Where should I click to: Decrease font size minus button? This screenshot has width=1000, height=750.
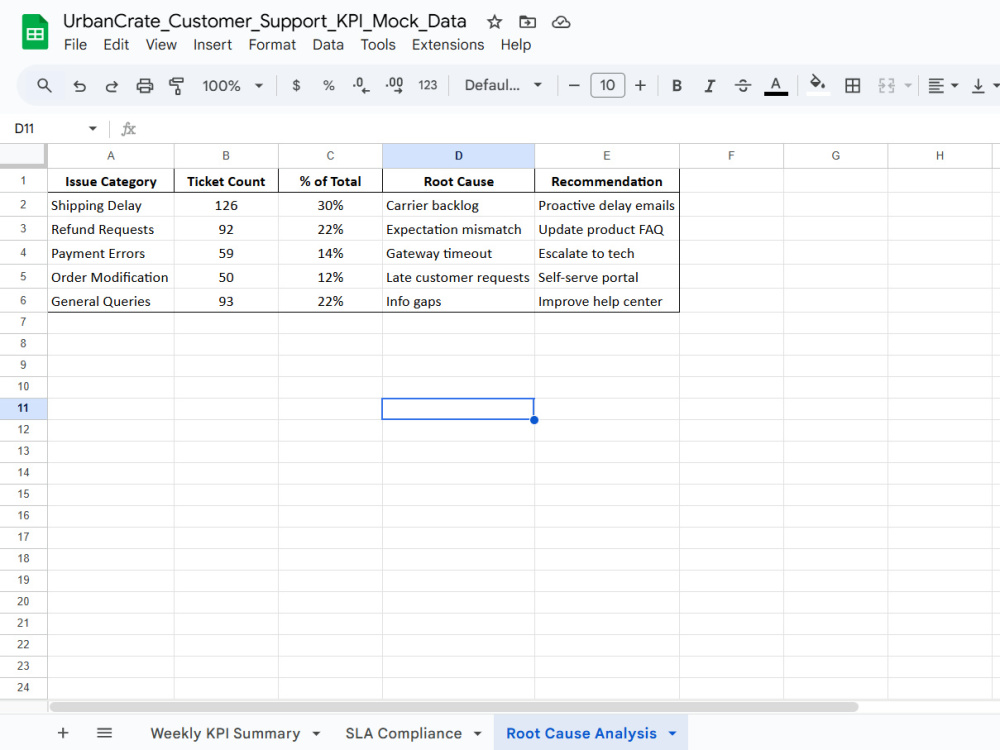click(574, 85)
